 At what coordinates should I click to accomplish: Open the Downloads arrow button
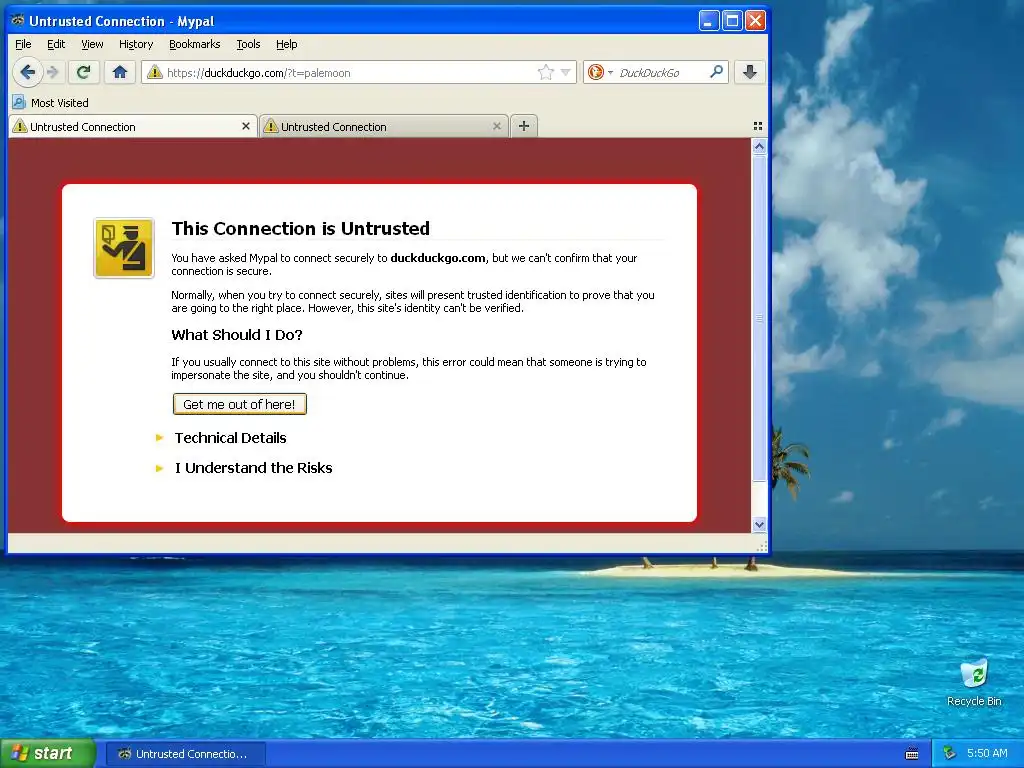click(750, 72)
